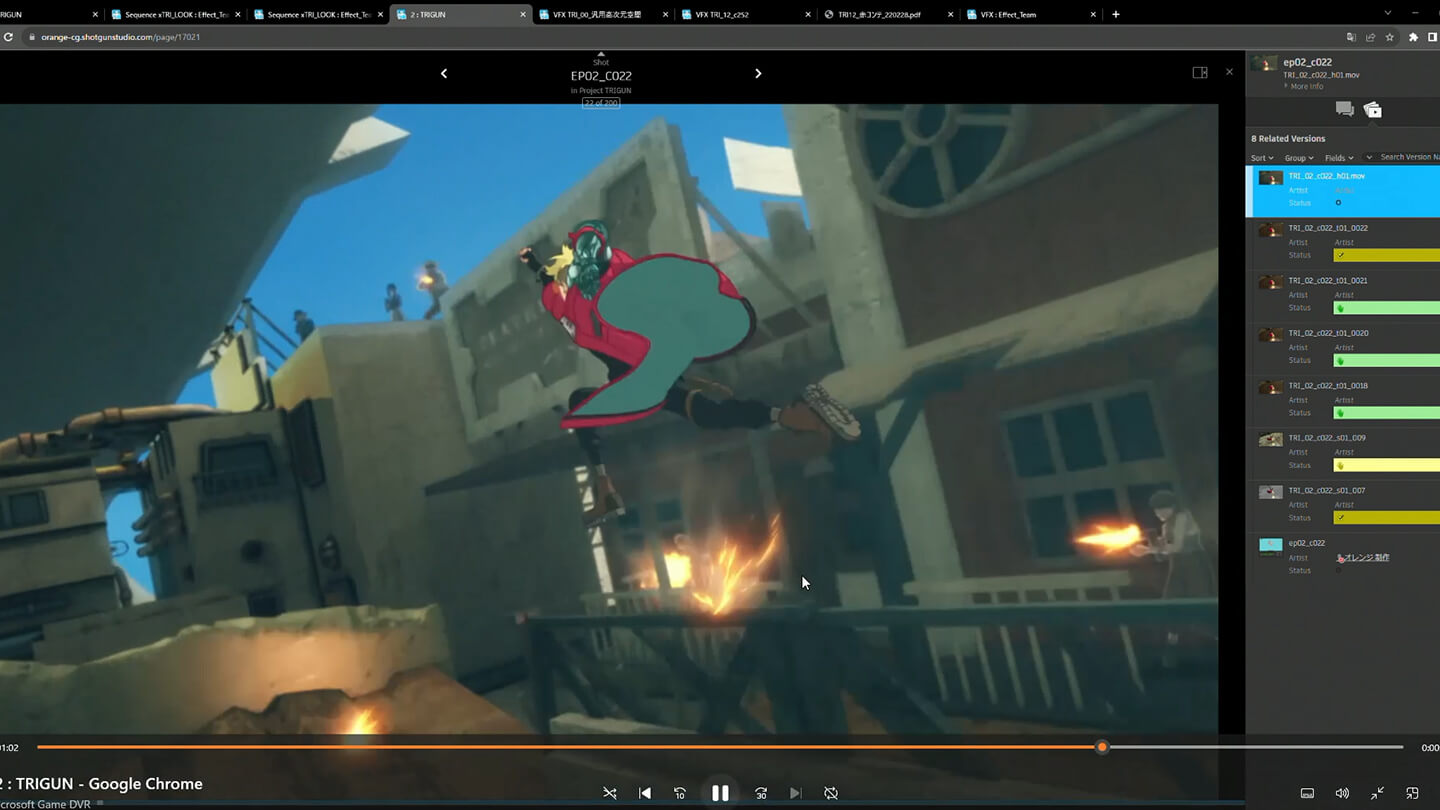Select version TRI_02_c022_s01_009

point(1343,453)
